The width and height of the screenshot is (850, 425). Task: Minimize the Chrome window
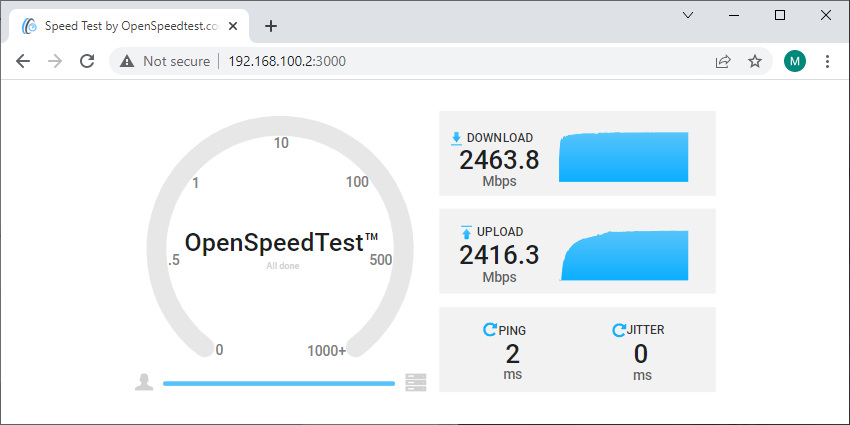coord(734,15)
